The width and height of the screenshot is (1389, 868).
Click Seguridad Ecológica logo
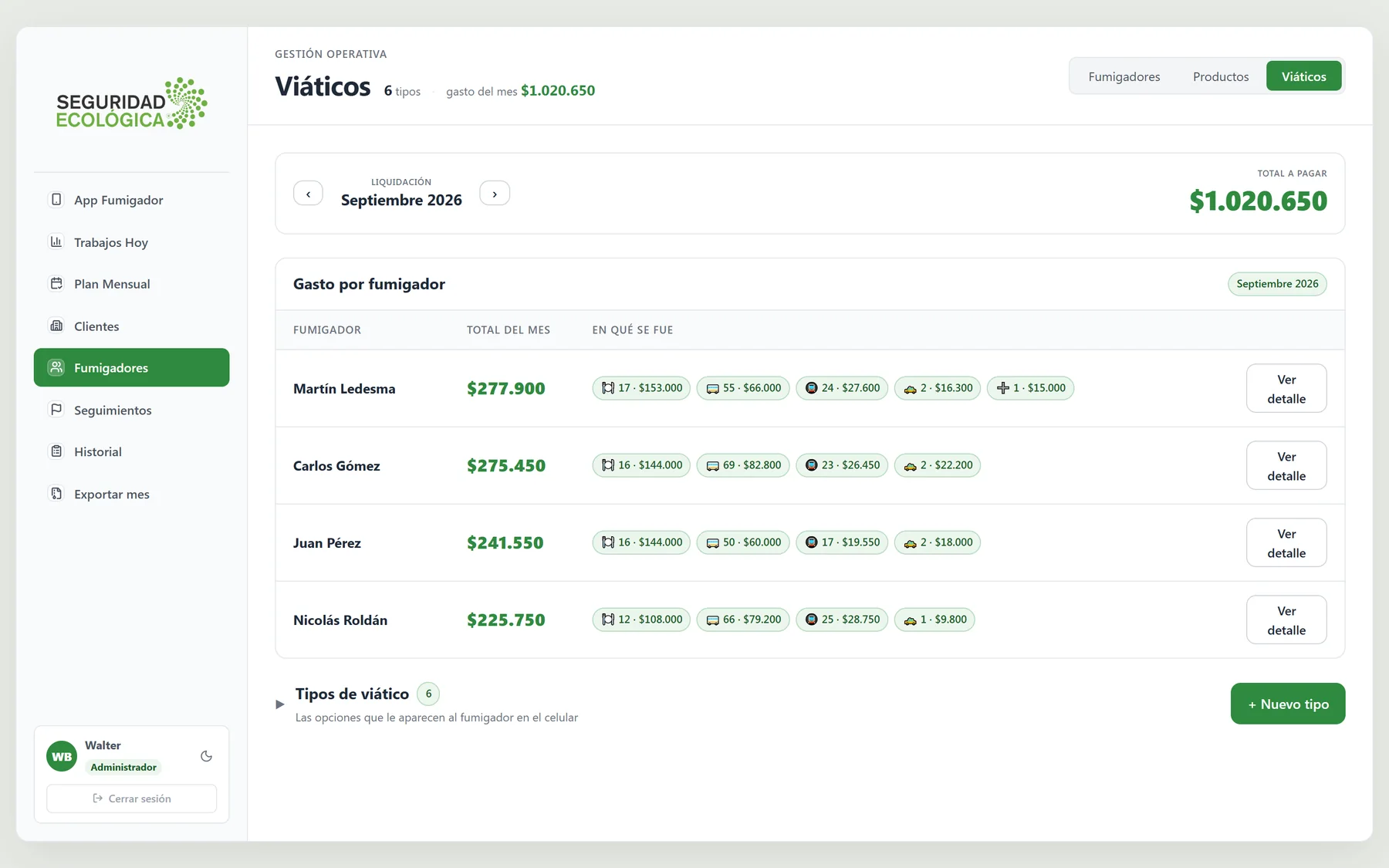coord(131,103)
